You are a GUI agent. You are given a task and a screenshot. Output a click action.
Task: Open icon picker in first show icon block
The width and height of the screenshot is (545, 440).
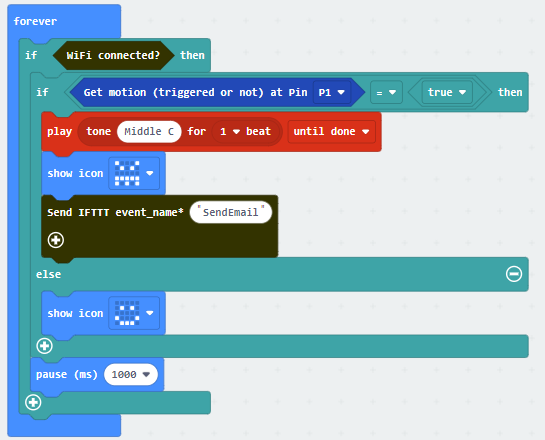click(134, 173)
